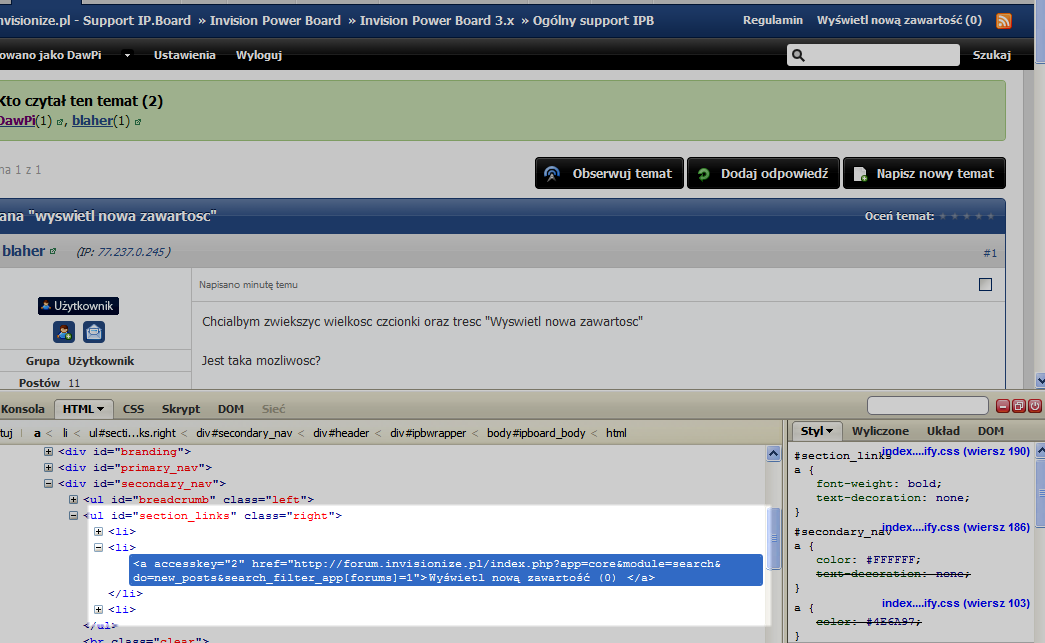Click the profile icon next to blaher's name
1045x643 pixels.
tap(53, 252)
